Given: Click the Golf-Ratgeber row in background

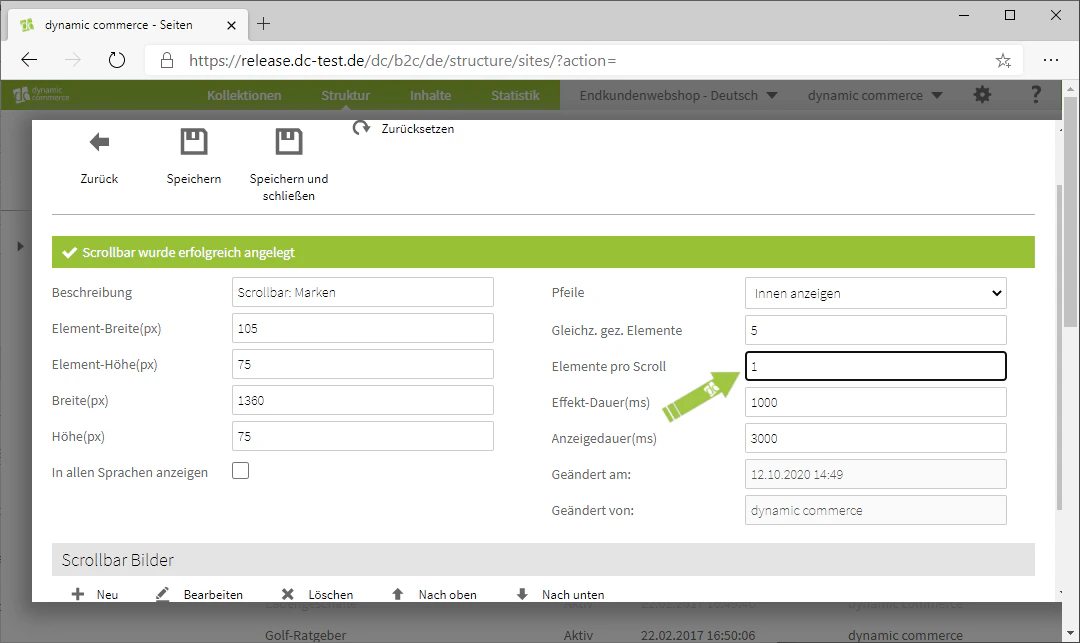Looking at the screenshot, I should point(306,635).
